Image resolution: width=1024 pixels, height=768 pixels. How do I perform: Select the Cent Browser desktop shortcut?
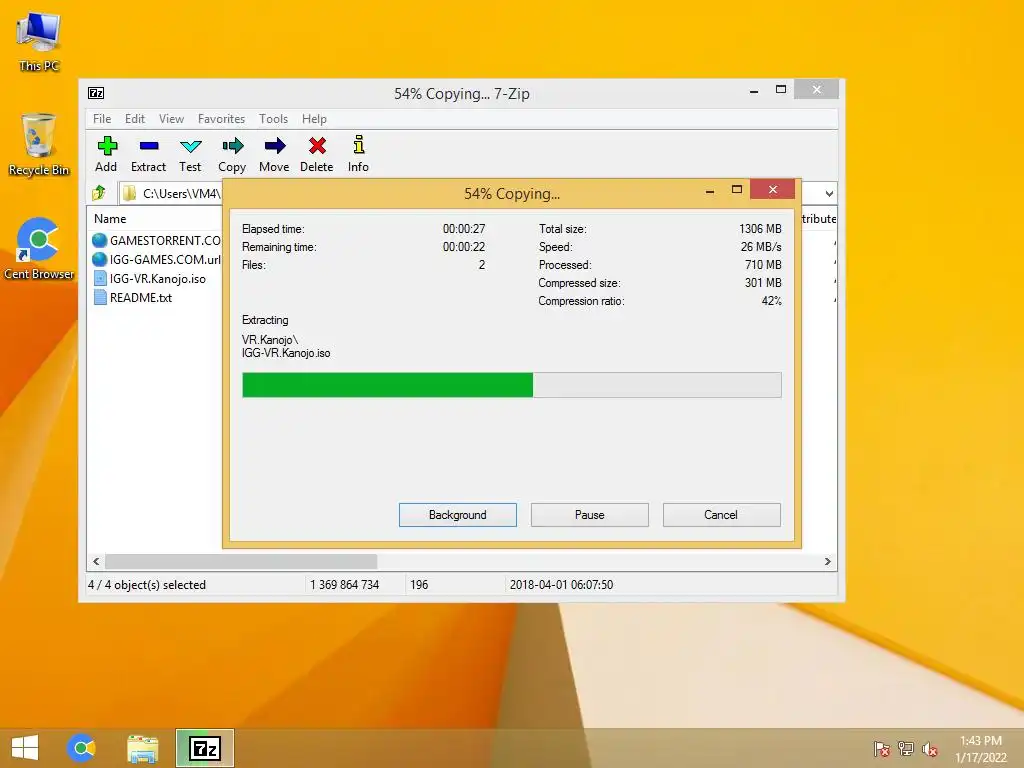(39, 249)
